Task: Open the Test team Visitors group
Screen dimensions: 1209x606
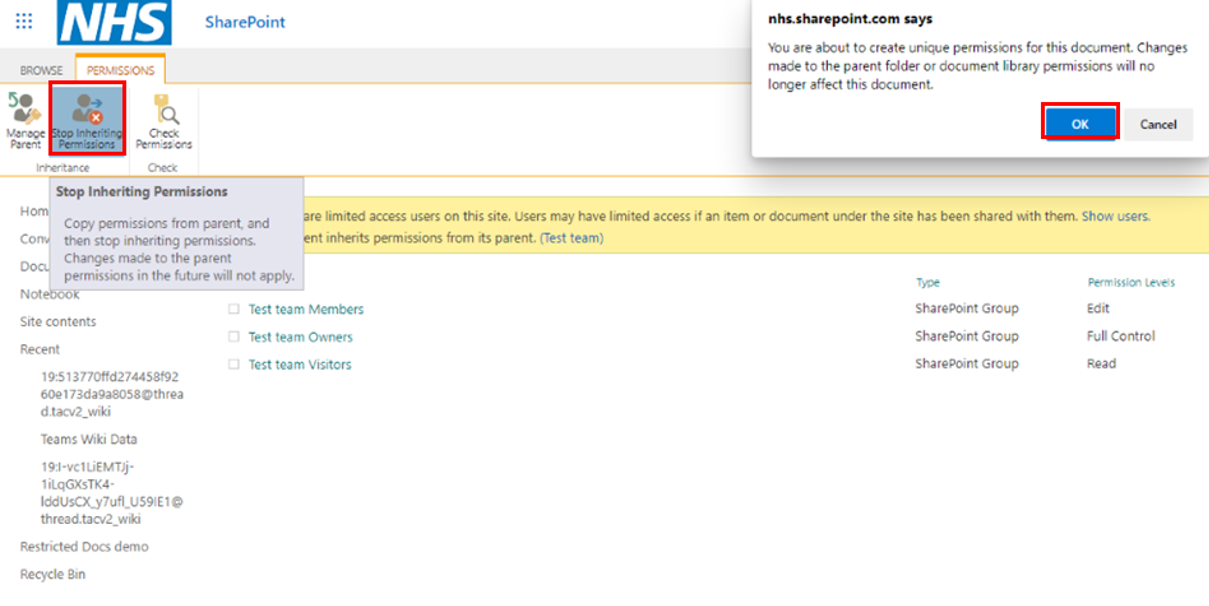Action: (x=300, y=365)
